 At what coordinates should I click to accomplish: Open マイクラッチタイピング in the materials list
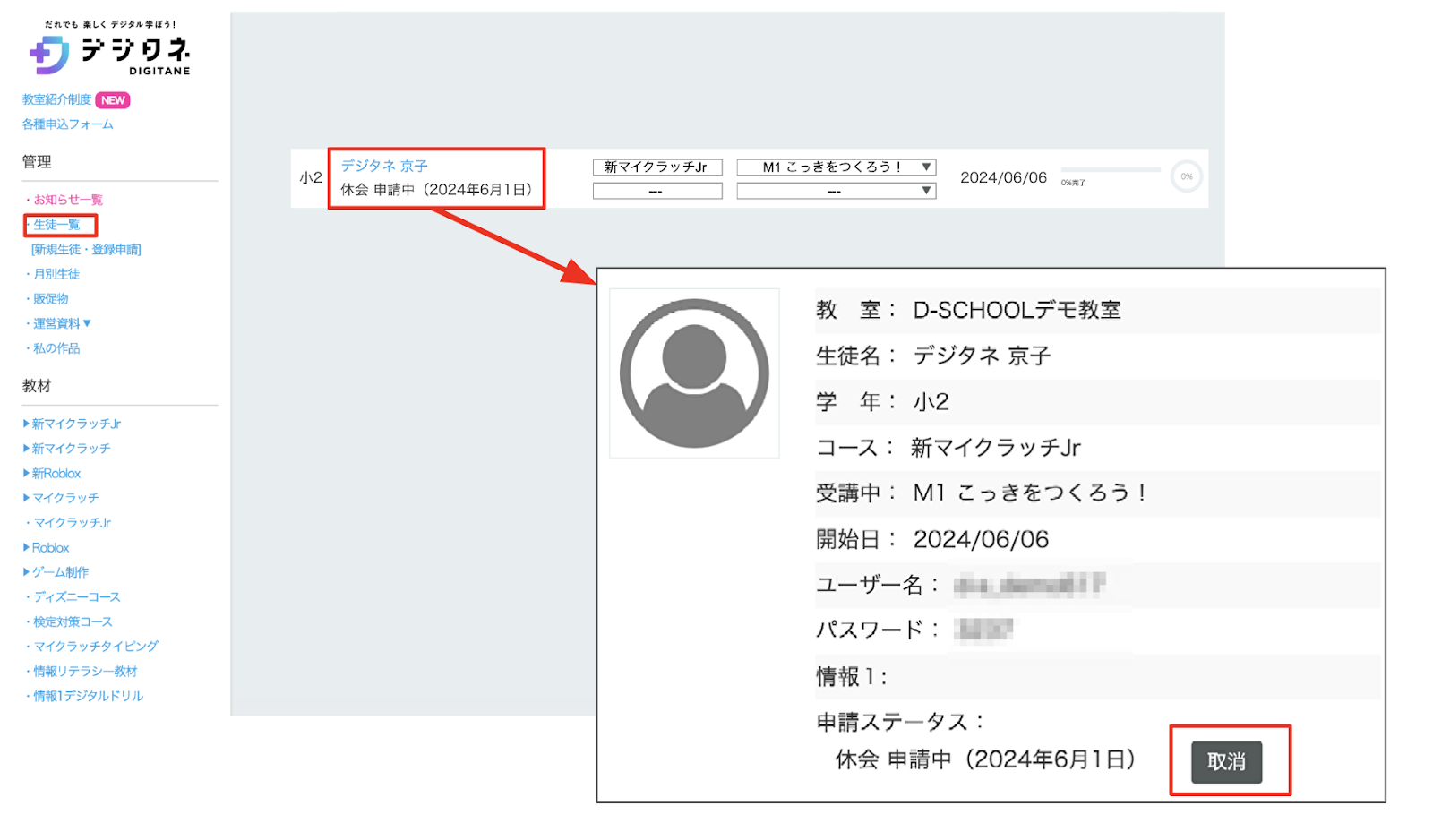(96, 647)
